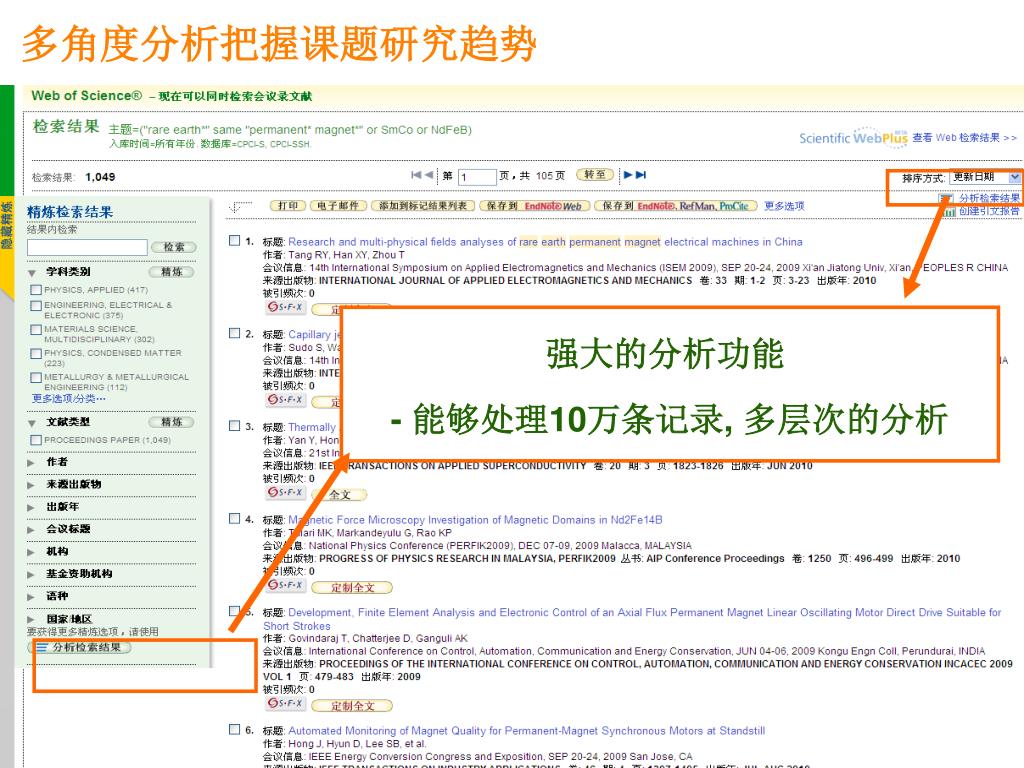Select checkbox for result 2
The image size is (1024, 768).
[x=234, y=334]
